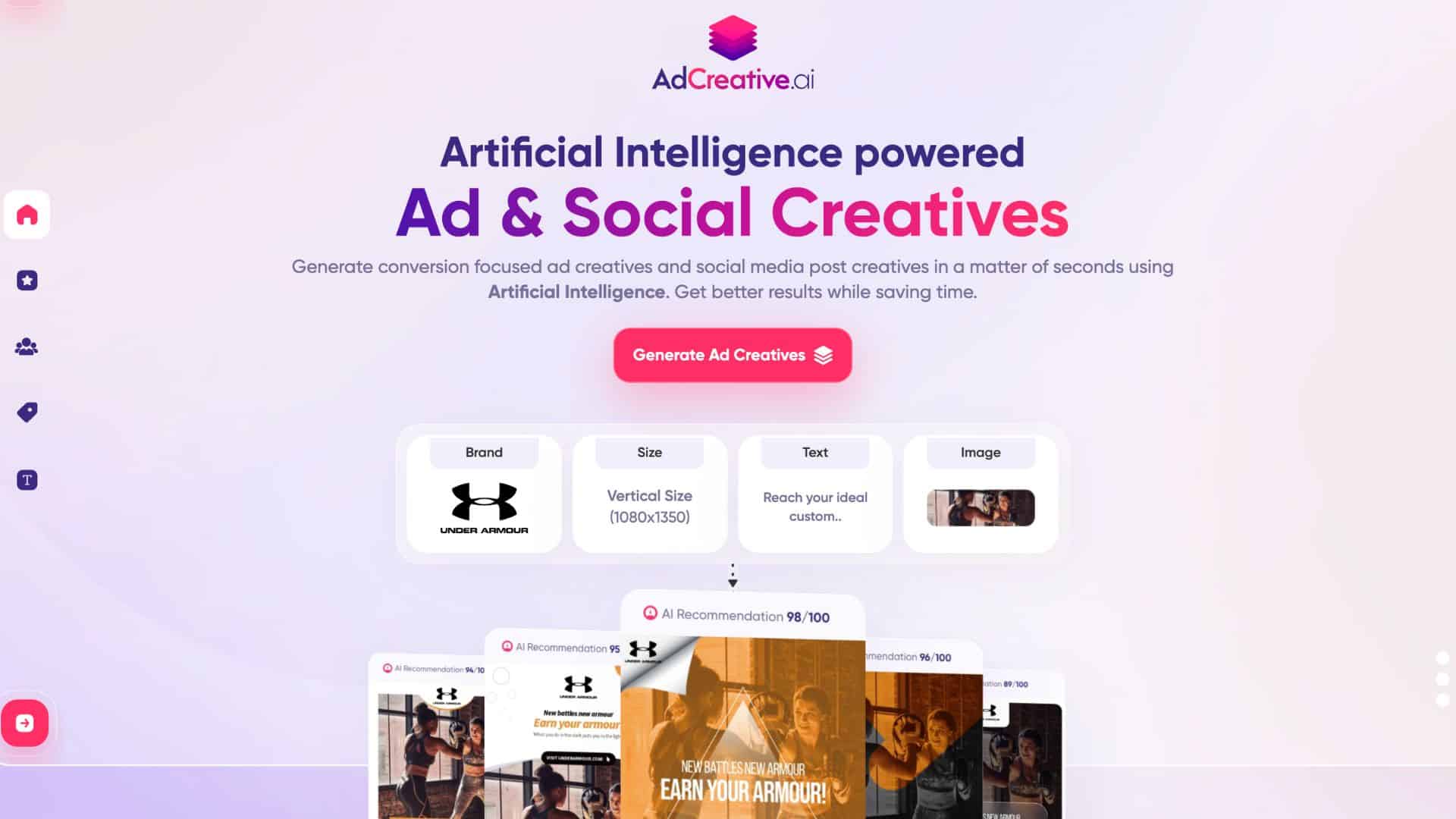1456x819 pixels.
Task: Select the Tag/Label icon
Action: 27,413
